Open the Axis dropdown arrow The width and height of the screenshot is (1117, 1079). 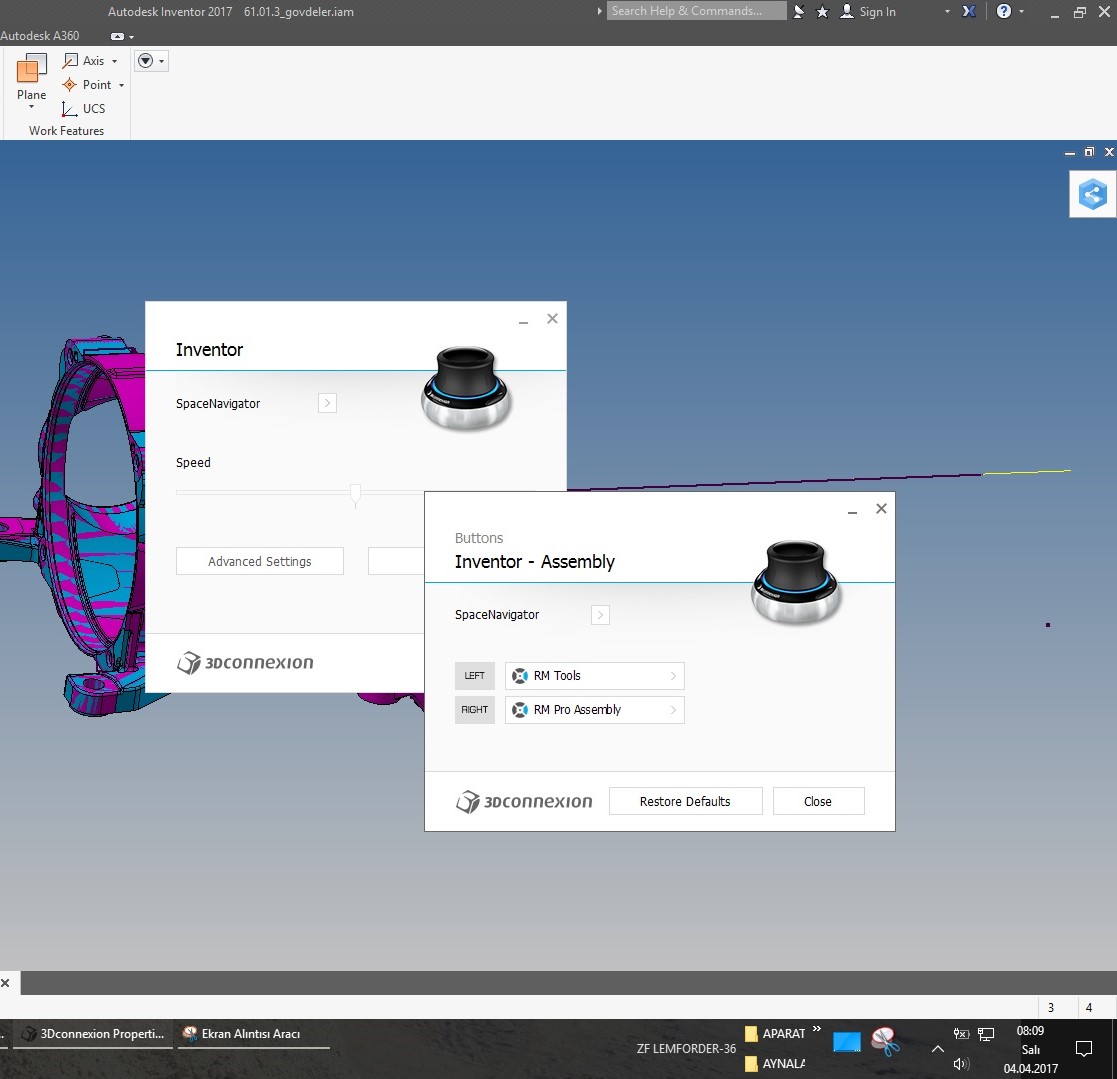(115, 61)
